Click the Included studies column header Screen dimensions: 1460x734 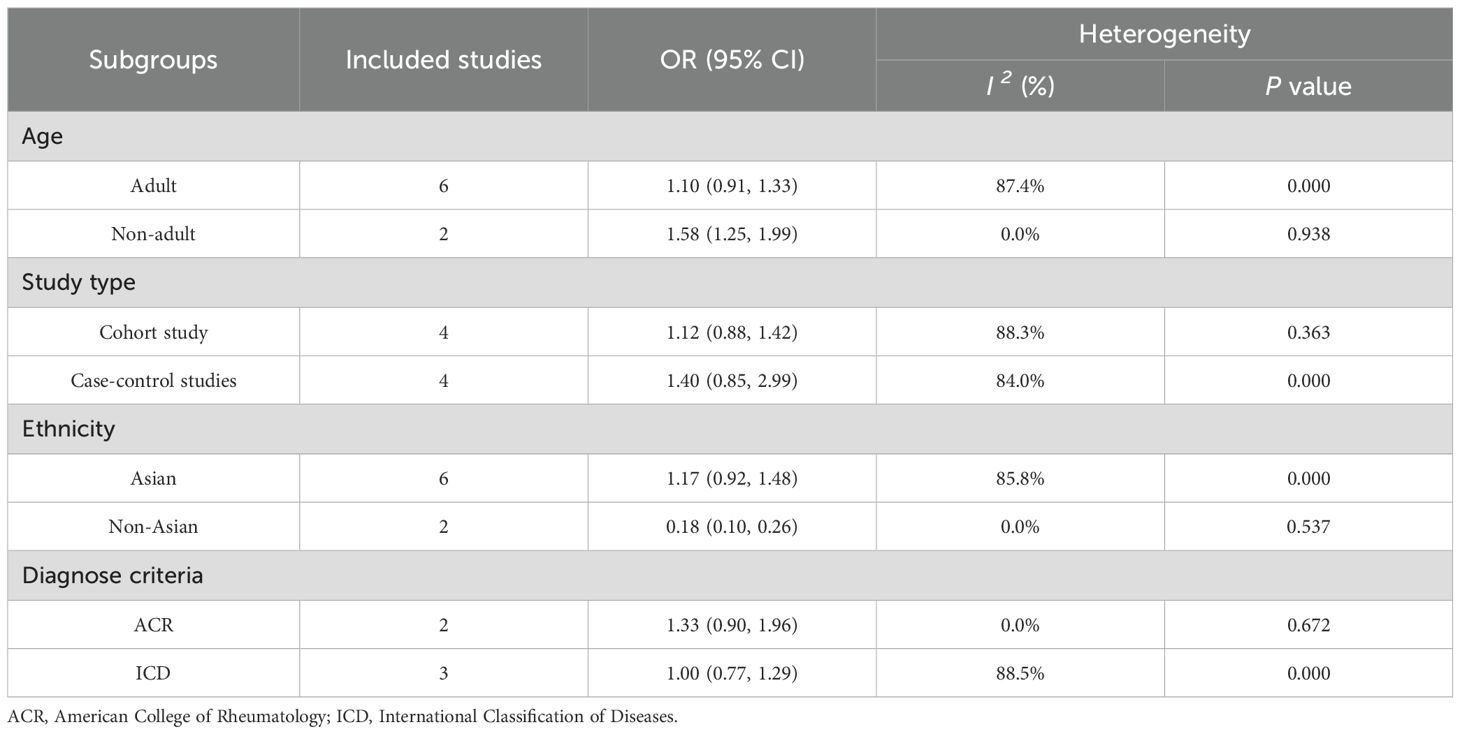click(x=443, y=60)
